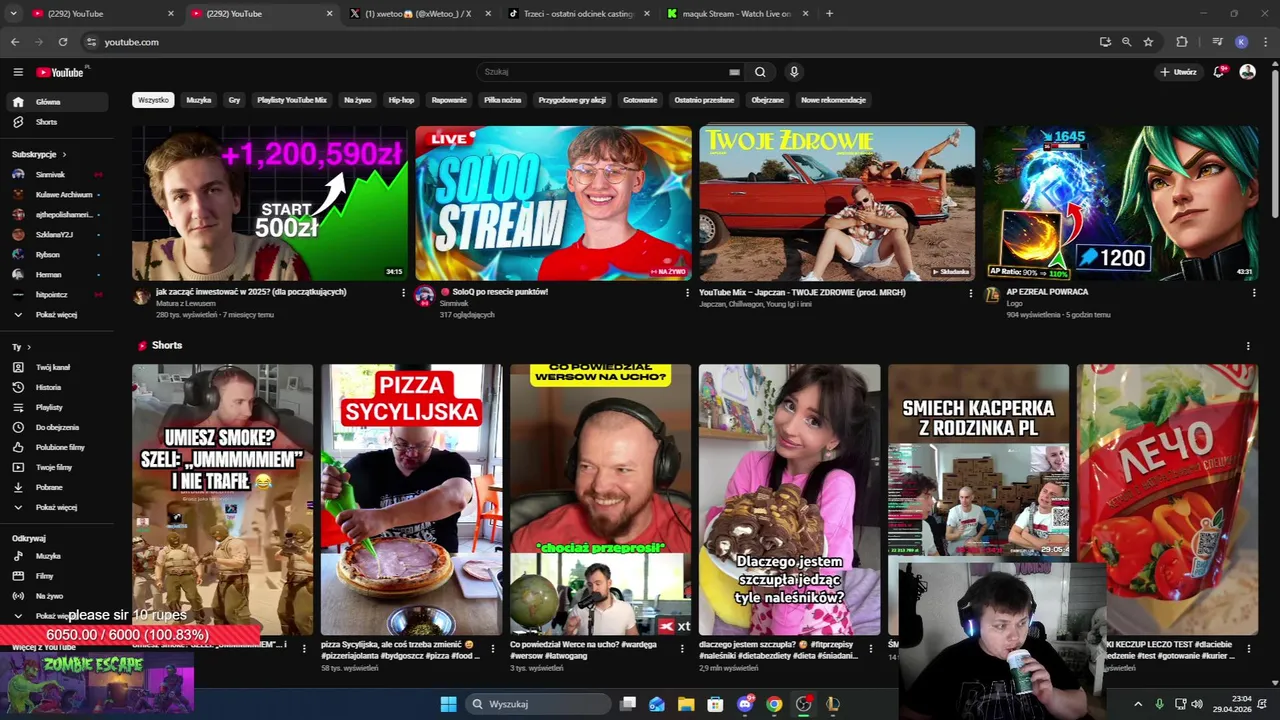Expand Pokaż więcej under Ty section
Screen dimensions: 1280x720
pyautogui.click(x=56, y=507)
